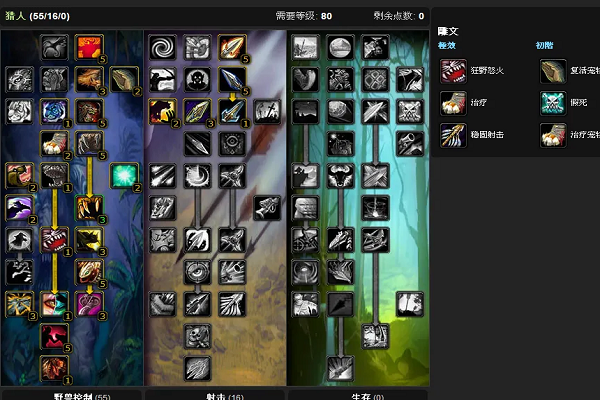
Task: Select gray Pathfinding talent icon
Action: point(20,111)
